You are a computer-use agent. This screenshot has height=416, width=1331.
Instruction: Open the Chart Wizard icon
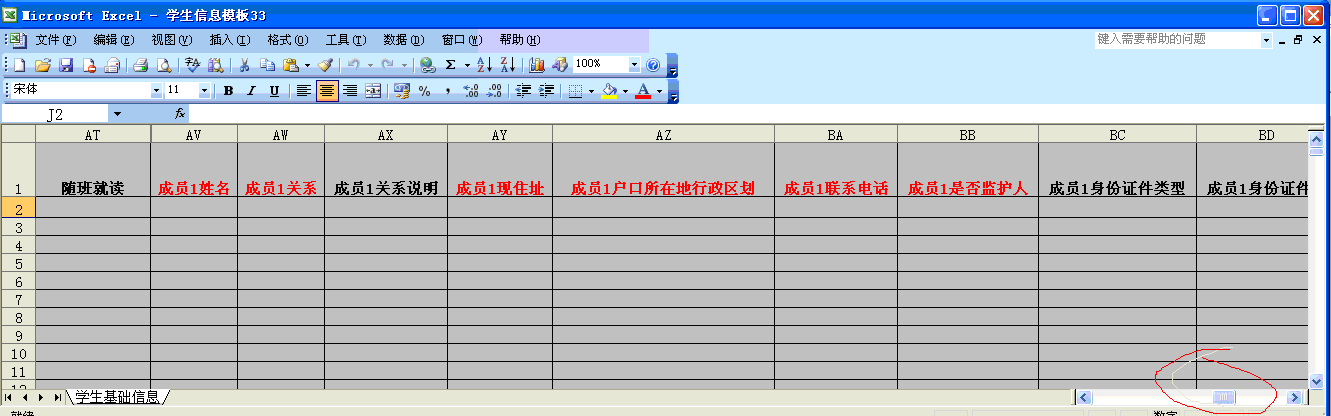coord(537,65)
